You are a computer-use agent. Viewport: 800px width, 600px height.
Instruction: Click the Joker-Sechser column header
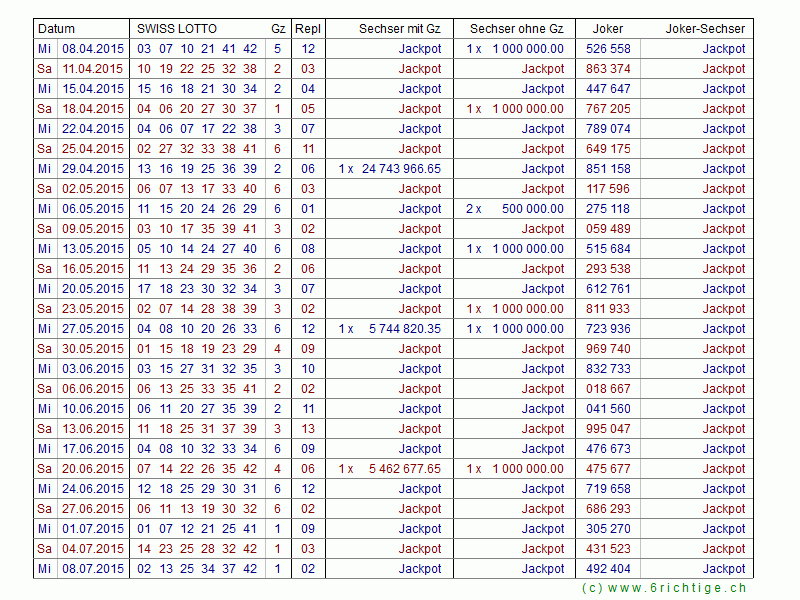(705, 29)
